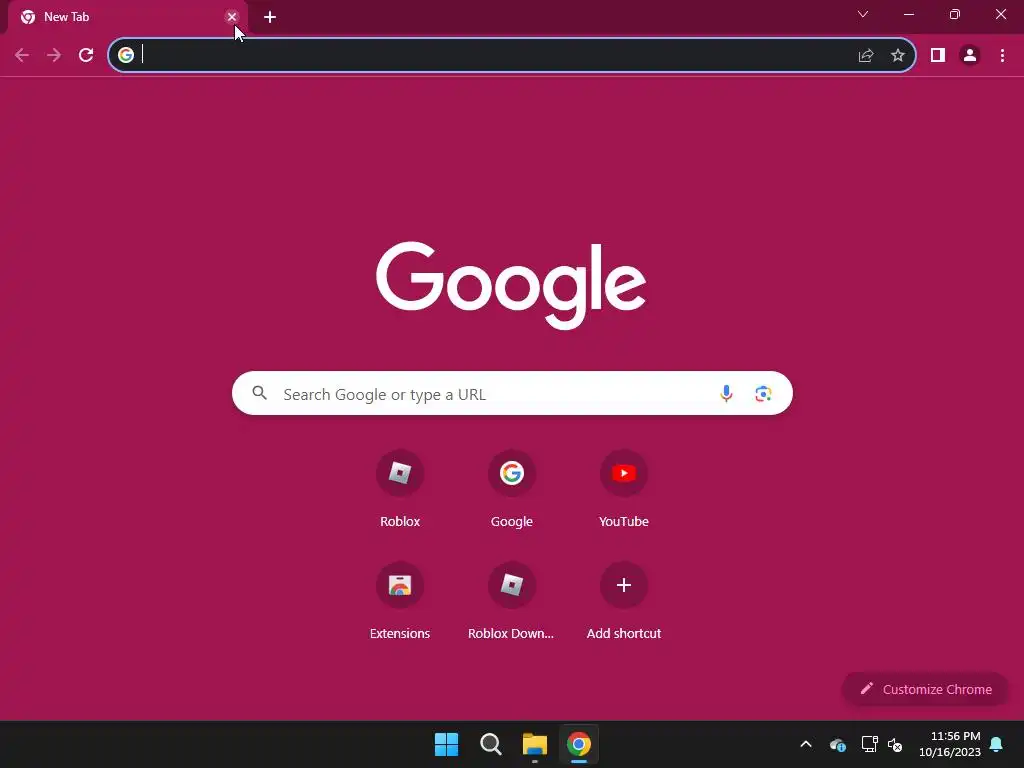Viewport: 1024px width, 768px height.
Task: Share this page icon
Action: click(x=866, y=56)
